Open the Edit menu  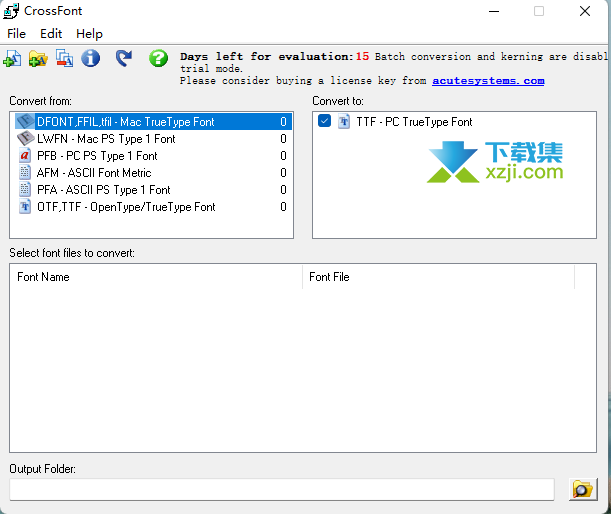tap(51, 34)
